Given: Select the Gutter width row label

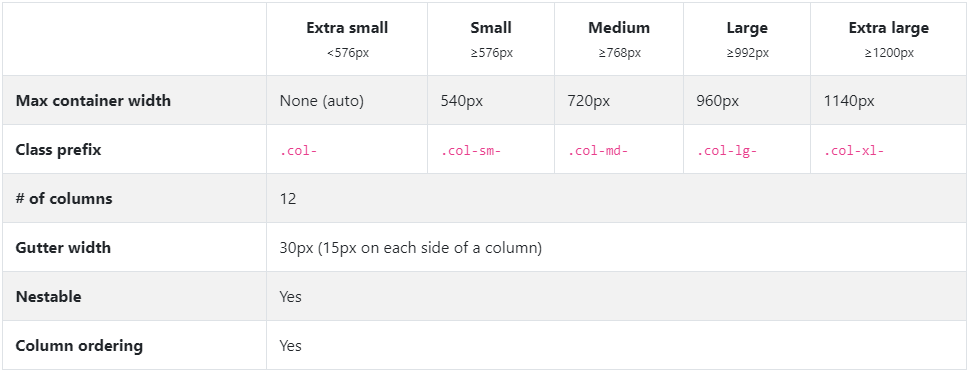Looking at the screenshot, I should pos(63,248).
